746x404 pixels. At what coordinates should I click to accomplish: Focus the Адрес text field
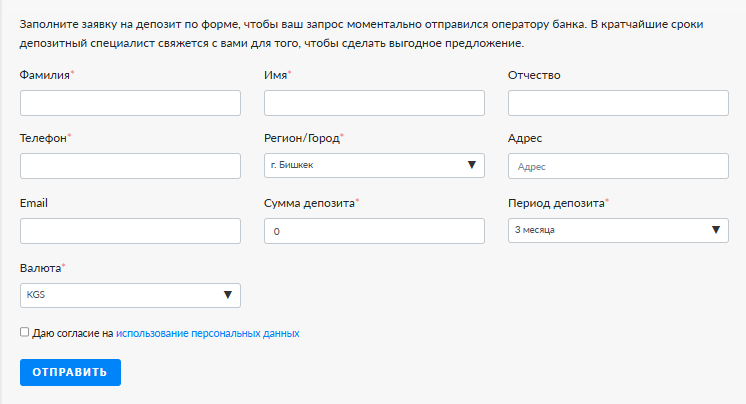coord(618,166)
